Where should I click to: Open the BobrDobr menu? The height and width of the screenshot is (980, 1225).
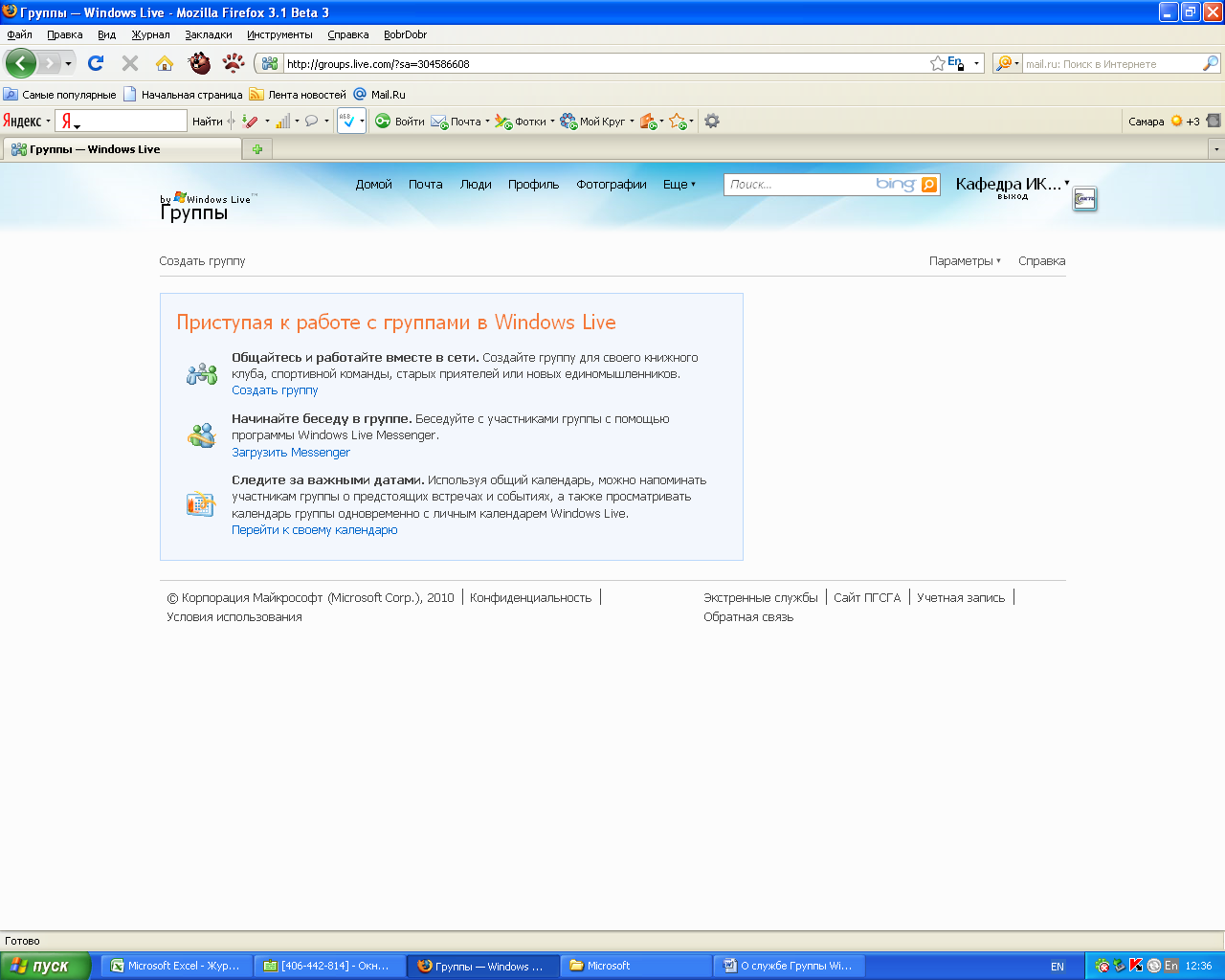pos(405,34)
